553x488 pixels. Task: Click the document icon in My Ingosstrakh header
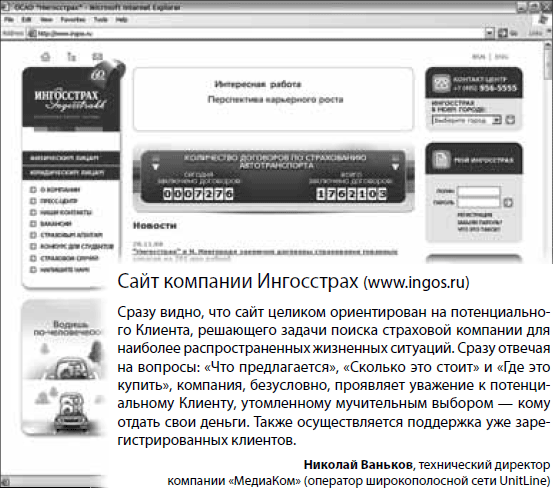(441, 160)
